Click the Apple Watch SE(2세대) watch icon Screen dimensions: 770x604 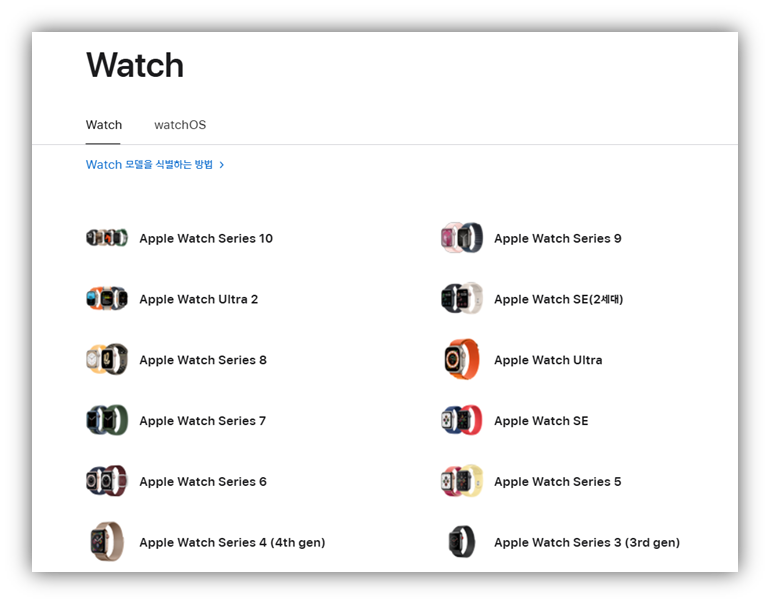(462, 299)
